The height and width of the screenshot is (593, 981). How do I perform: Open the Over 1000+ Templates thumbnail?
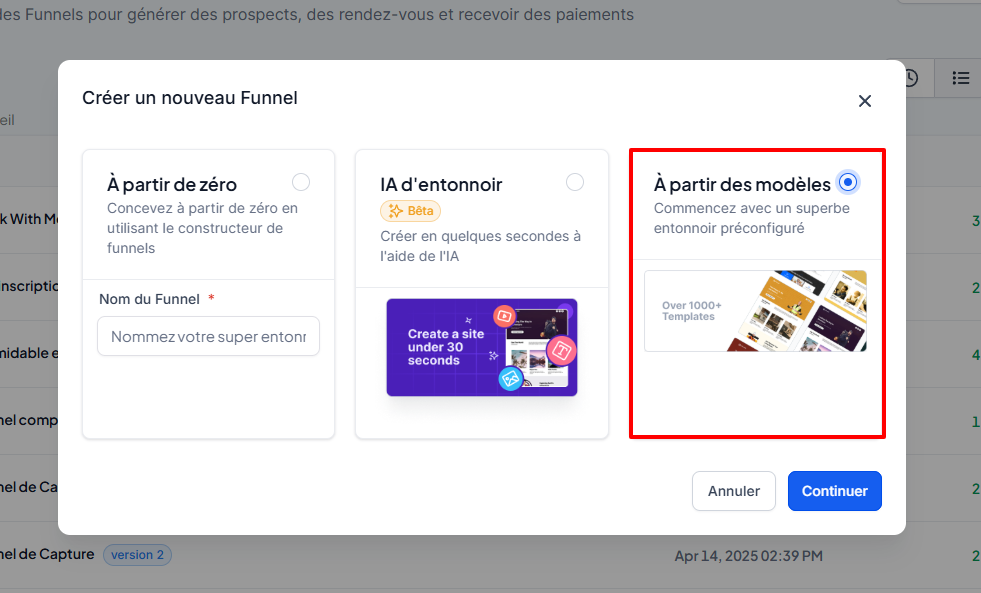[755, 311]
